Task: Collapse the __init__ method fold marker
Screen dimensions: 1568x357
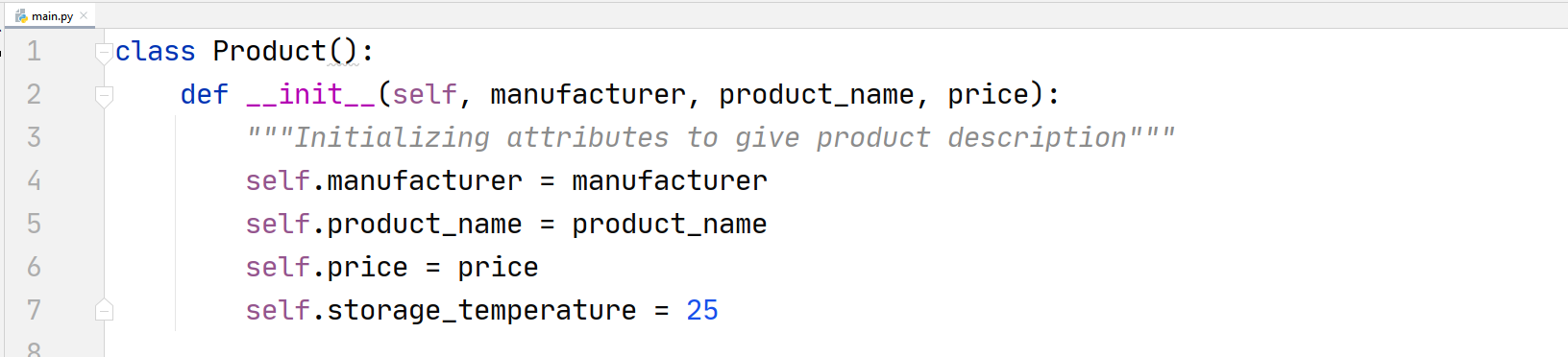Action: [105, 96]
